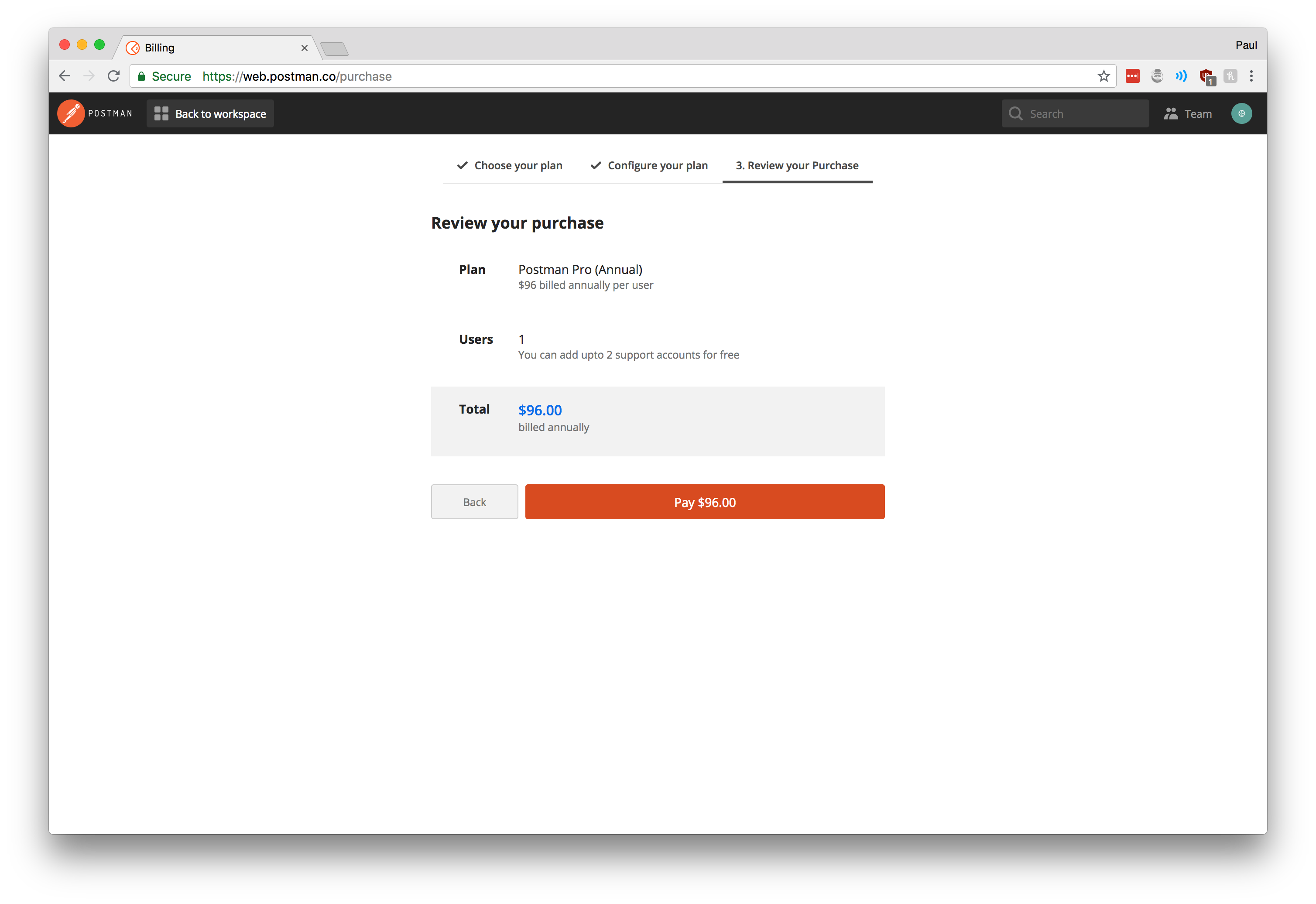Focus the Search input field

pyautogui.click(x=1075, y=114)
